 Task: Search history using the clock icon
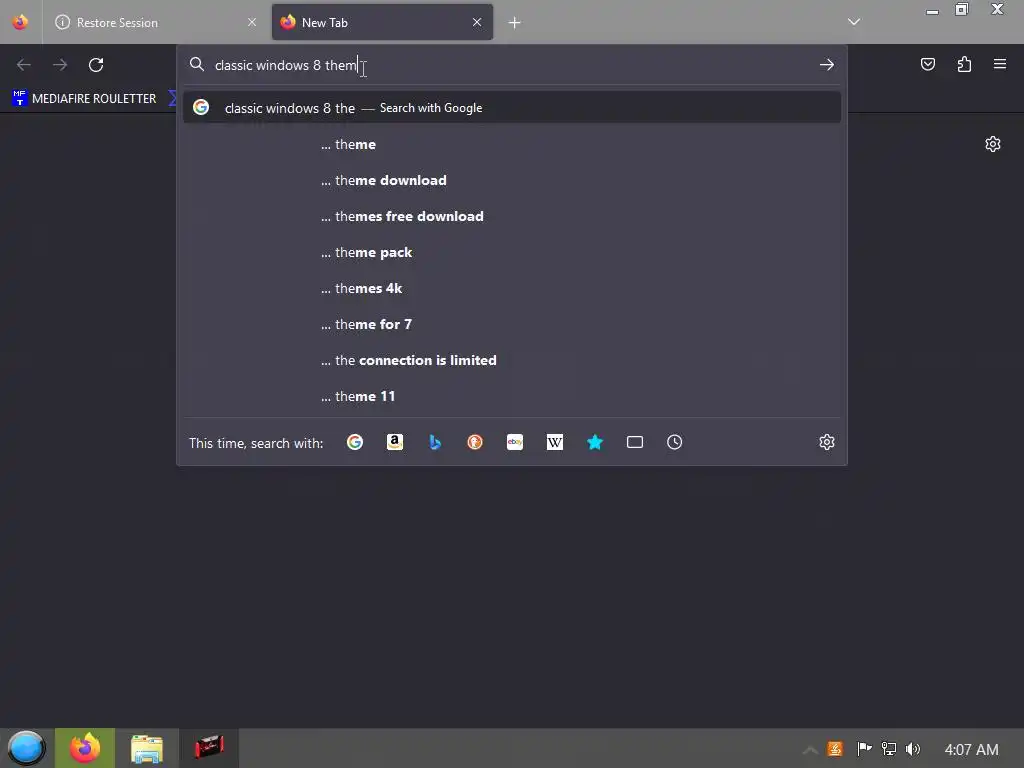click(x=675, y=442)
